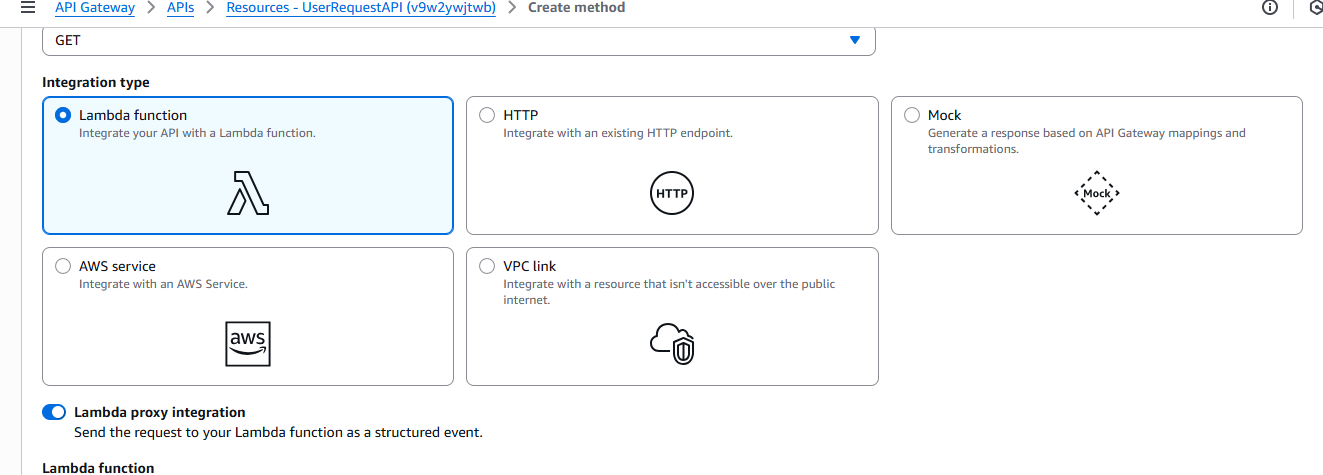Viewport: 1323px width, 475px height.
Task: Select the AWS service radio button
Action: click(63, 266)
